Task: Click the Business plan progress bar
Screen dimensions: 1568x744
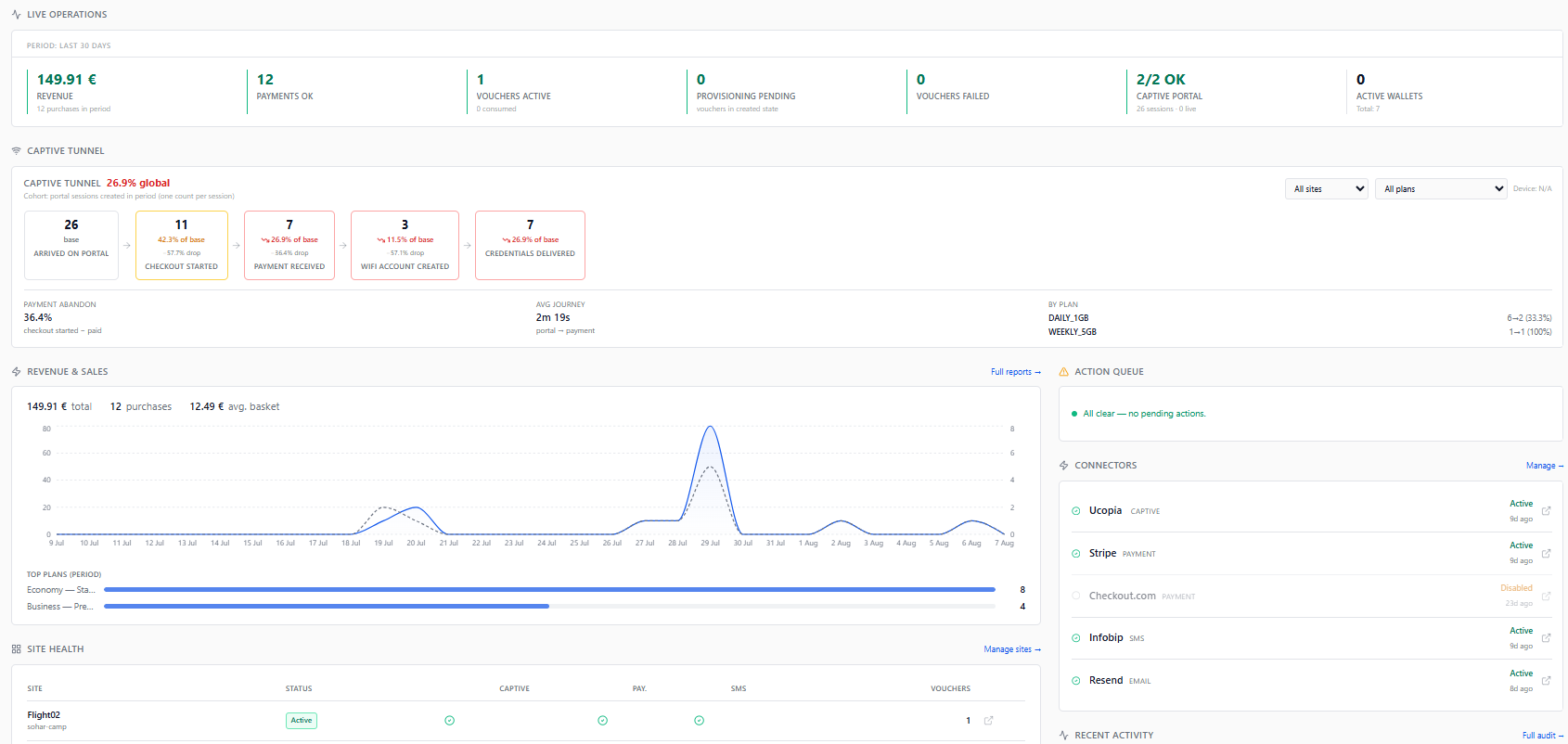Action: [549, 607]
